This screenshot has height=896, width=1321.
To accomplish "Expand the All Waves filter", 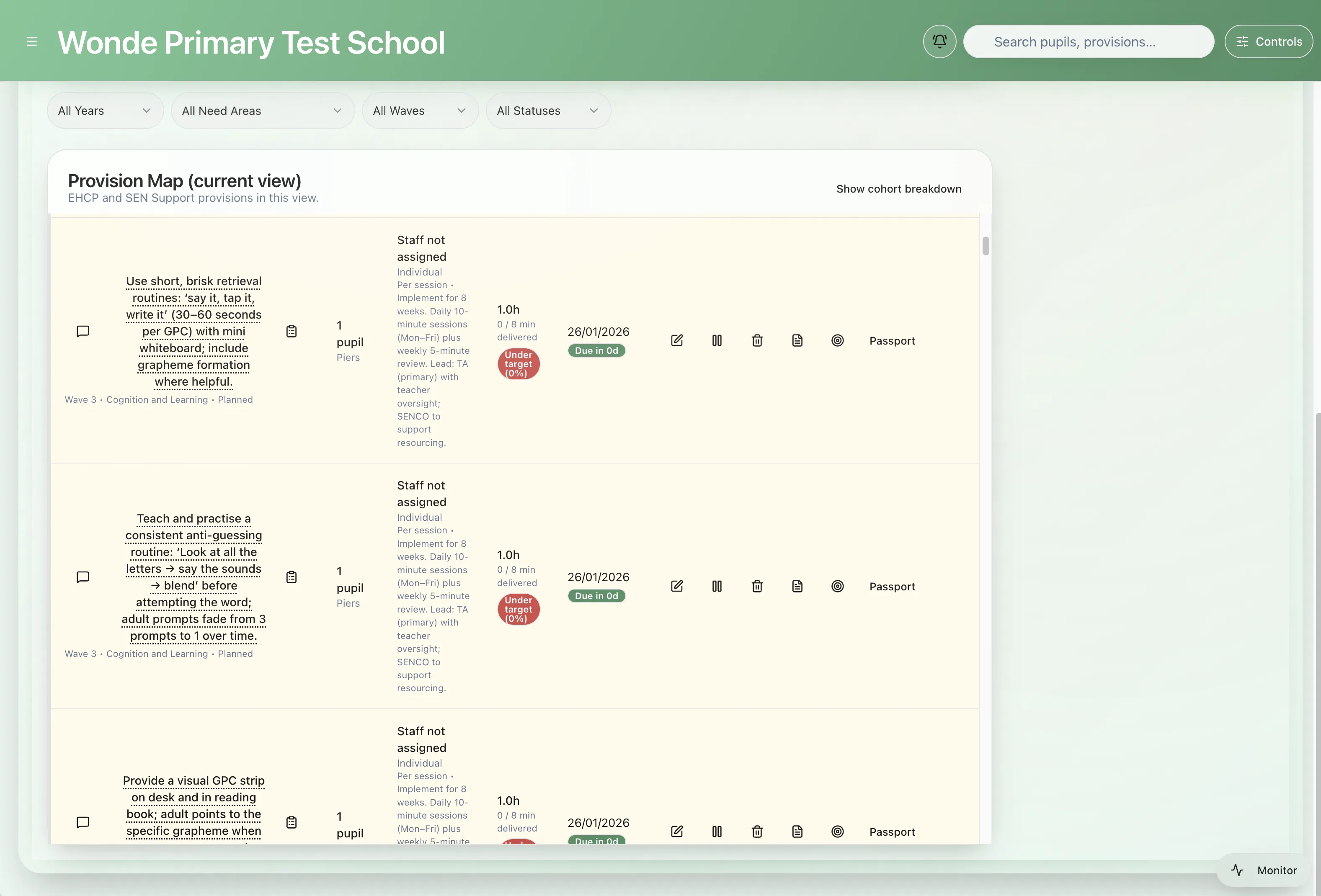I will [x=420, y=111].
